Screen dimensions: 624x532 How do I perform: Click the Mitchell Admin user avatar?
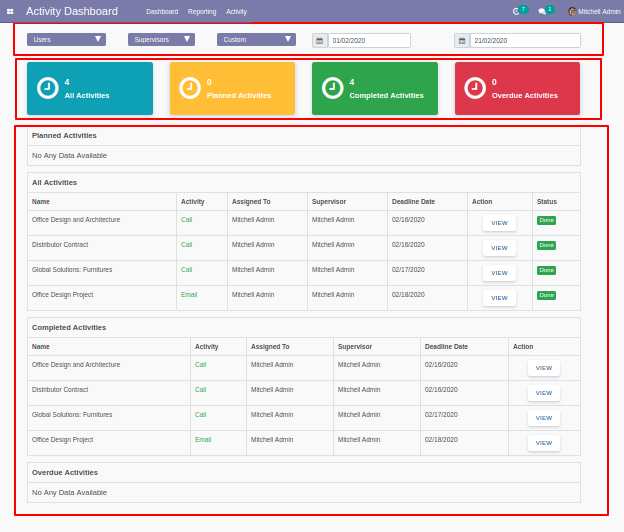[x=572, y=12]
